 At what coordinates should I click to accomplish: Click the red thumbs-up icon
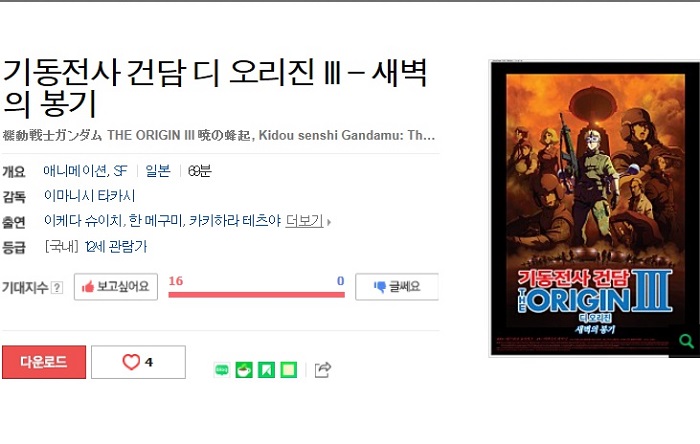point(88,286)
